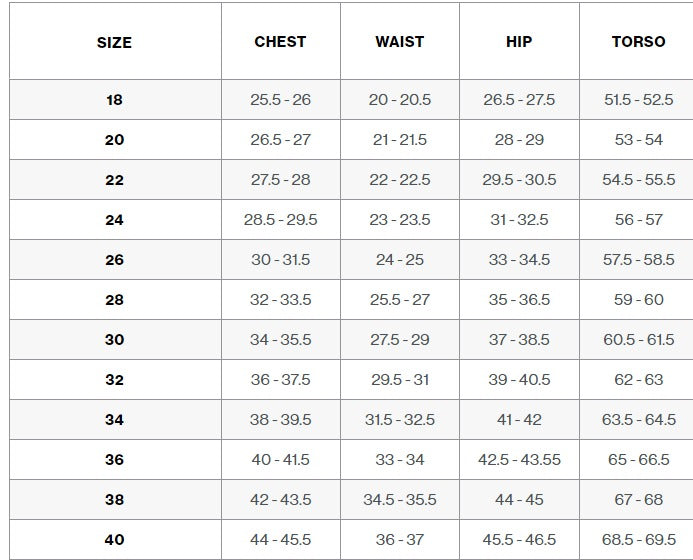
Task: Click the HIP column header
Action: pos(519,42)
